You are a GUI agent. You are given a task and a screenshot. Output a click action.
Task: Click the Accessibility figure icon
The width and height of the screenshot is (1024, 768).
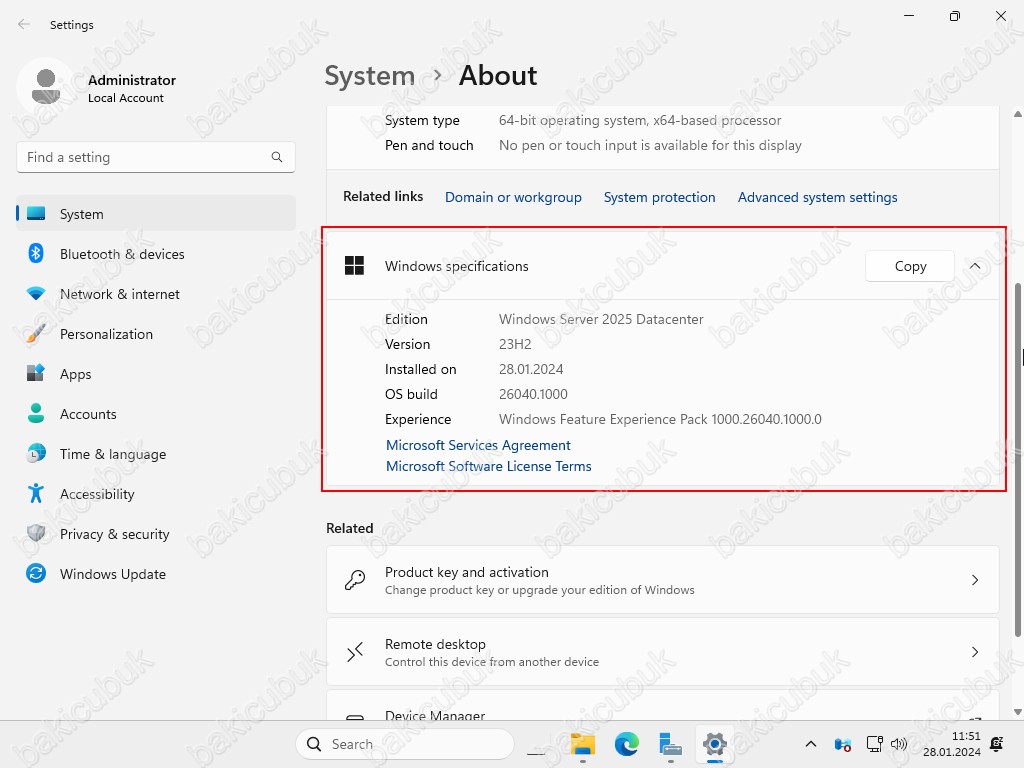pyautogui.click(x=36, y=493)
